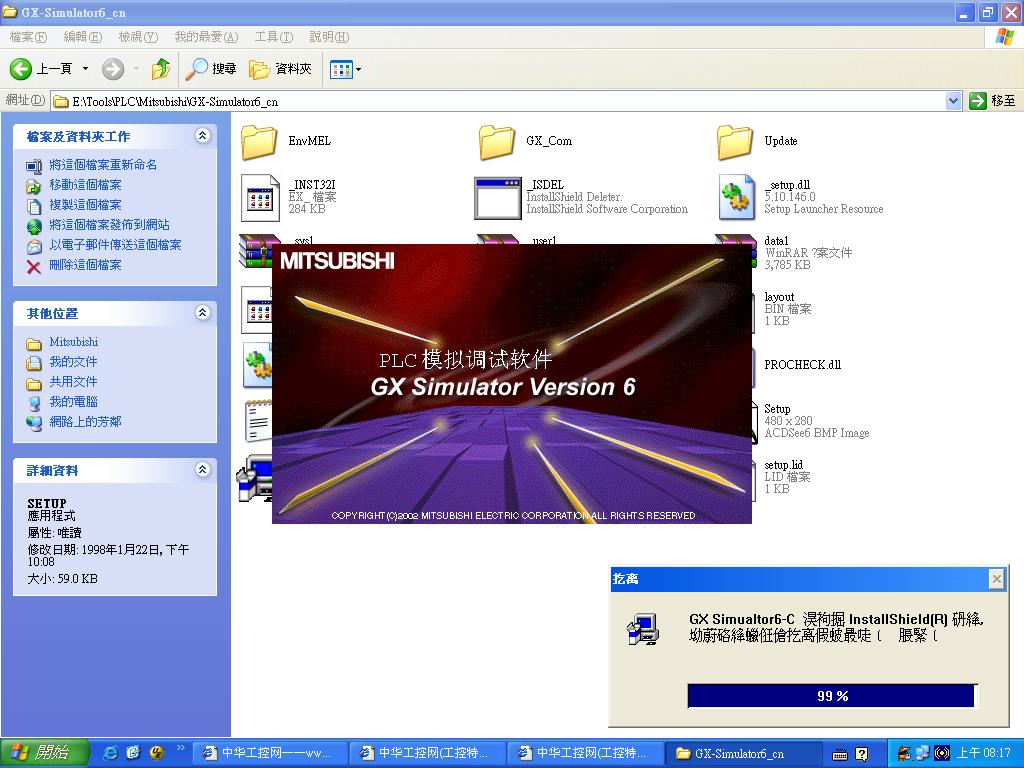Viewport: 1024px width, 768px height.
Task: Click the keyboard icon in the language bar
Action: tap(840, 754)
